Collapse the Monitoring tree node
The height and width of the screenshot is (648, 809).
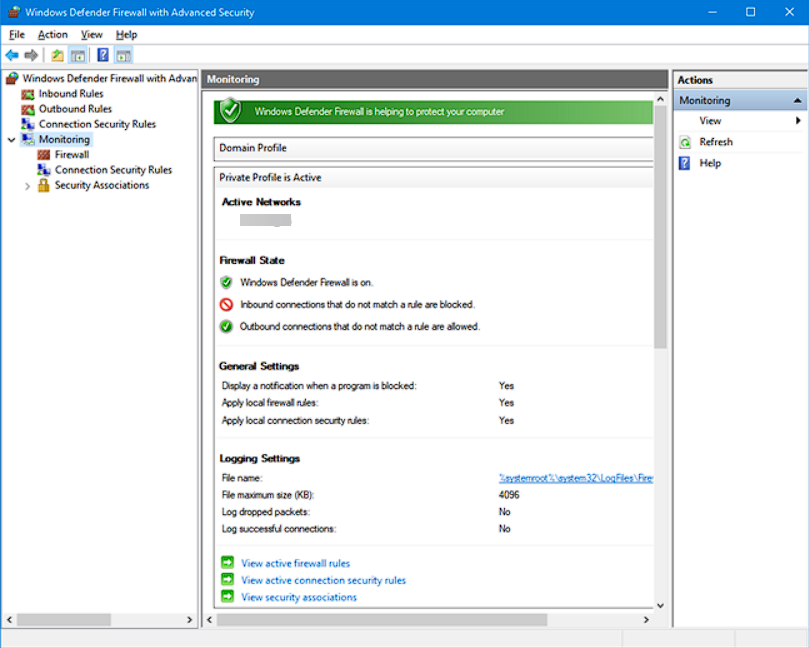coord(11,140)
